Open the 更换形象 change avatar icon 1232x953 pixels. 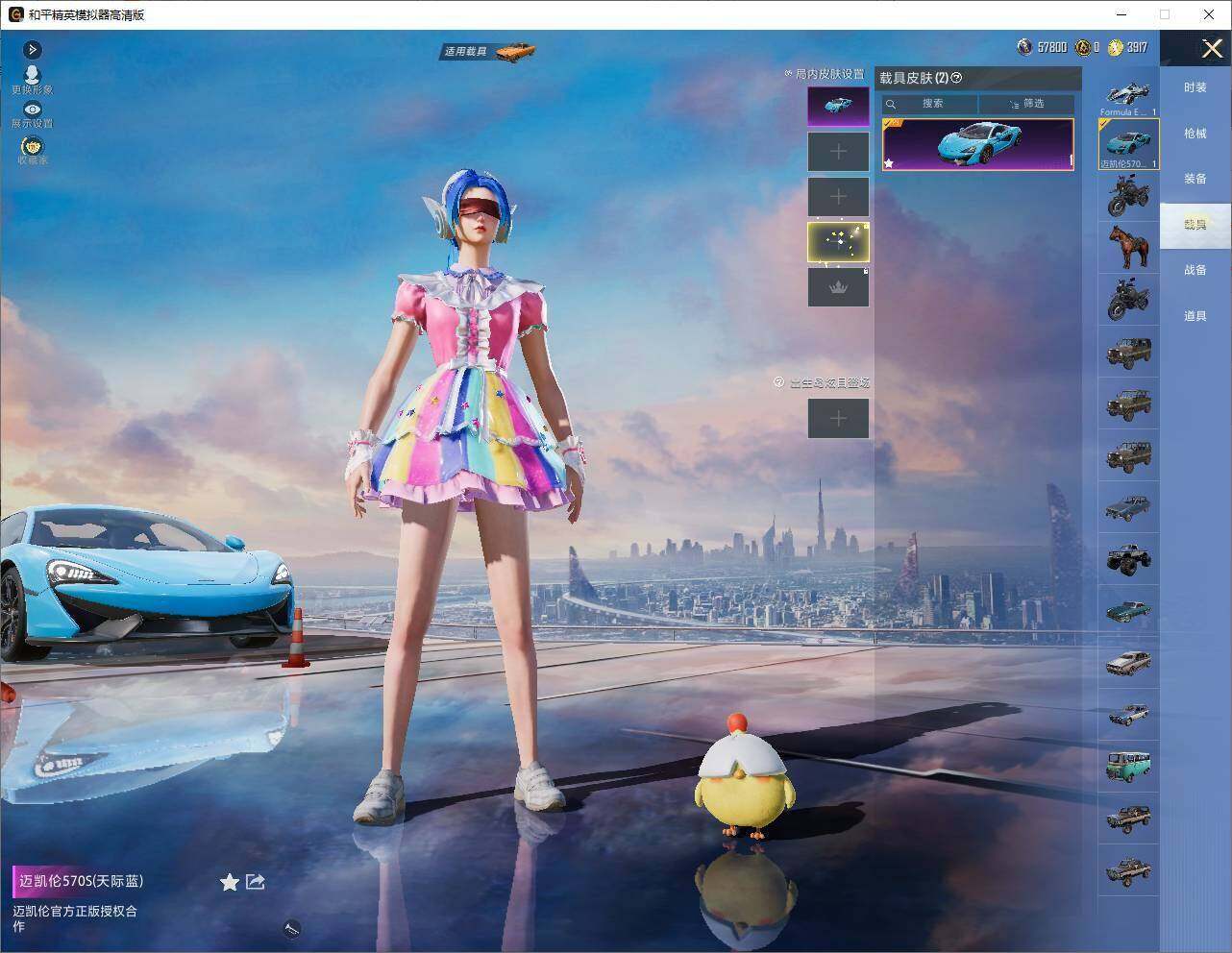click(x=32, y=75)
